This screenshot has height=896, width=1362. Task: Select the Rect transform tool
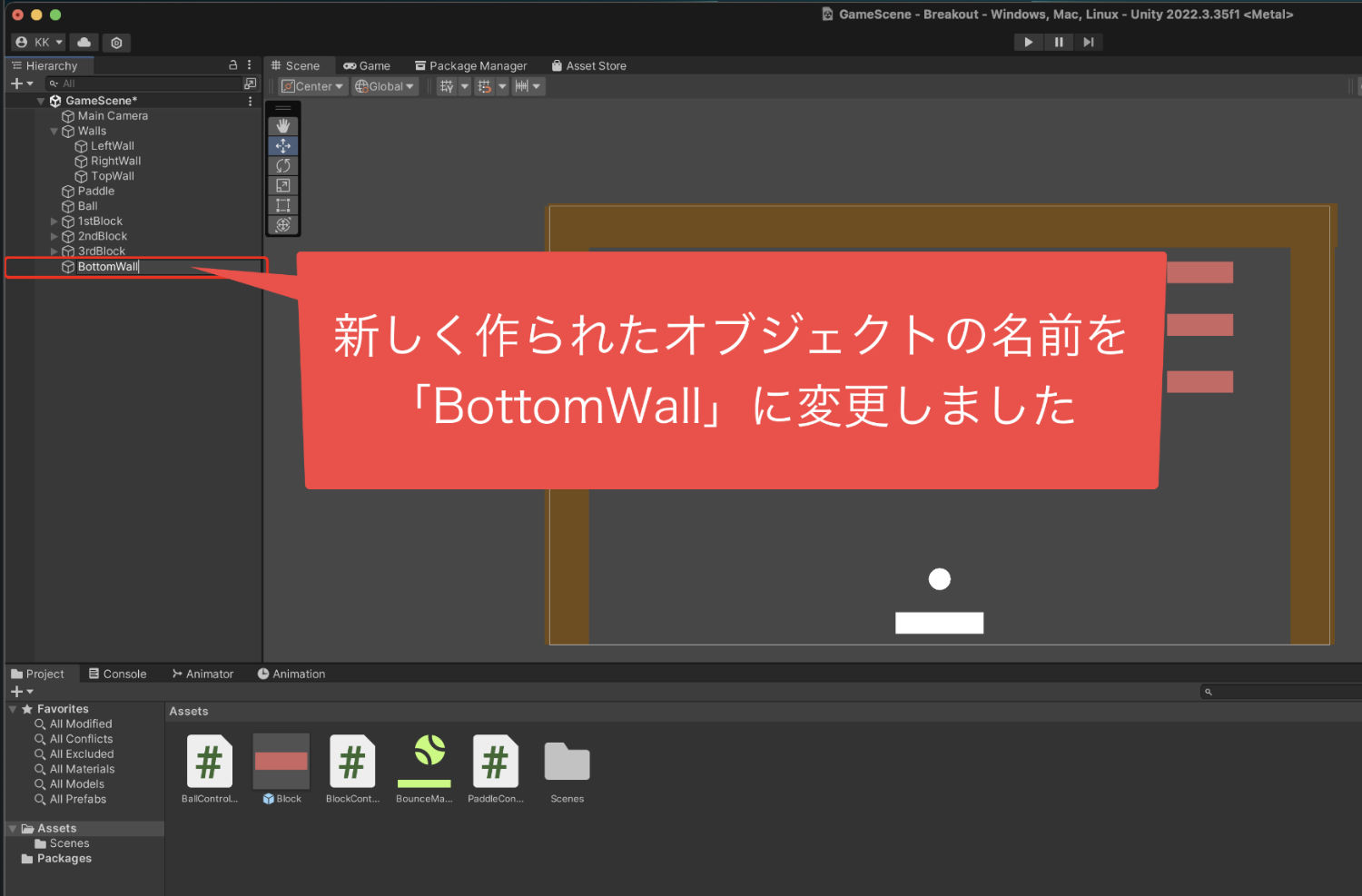283,205
